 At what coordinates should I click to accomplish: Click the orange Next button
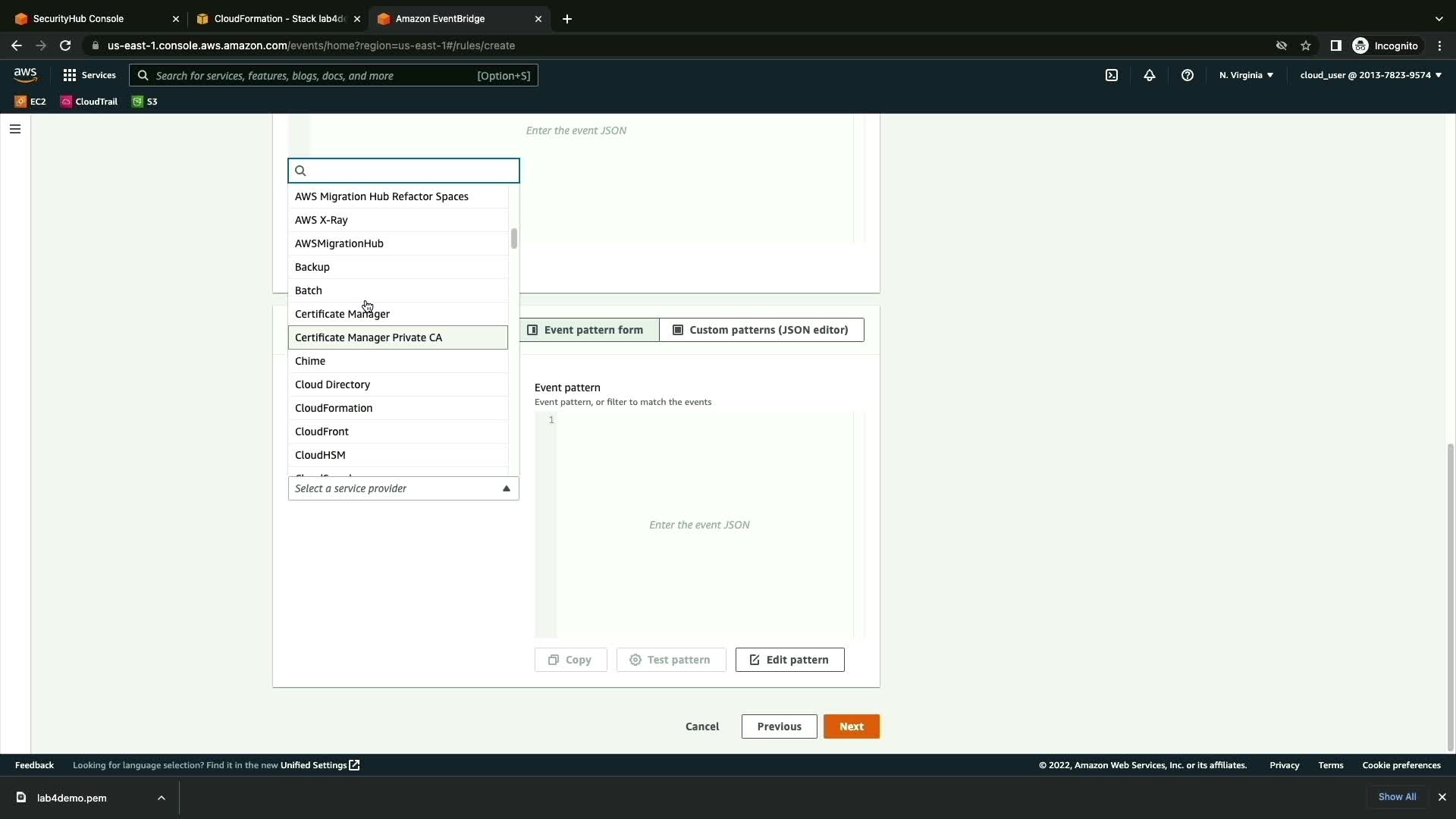pos(851,726)
